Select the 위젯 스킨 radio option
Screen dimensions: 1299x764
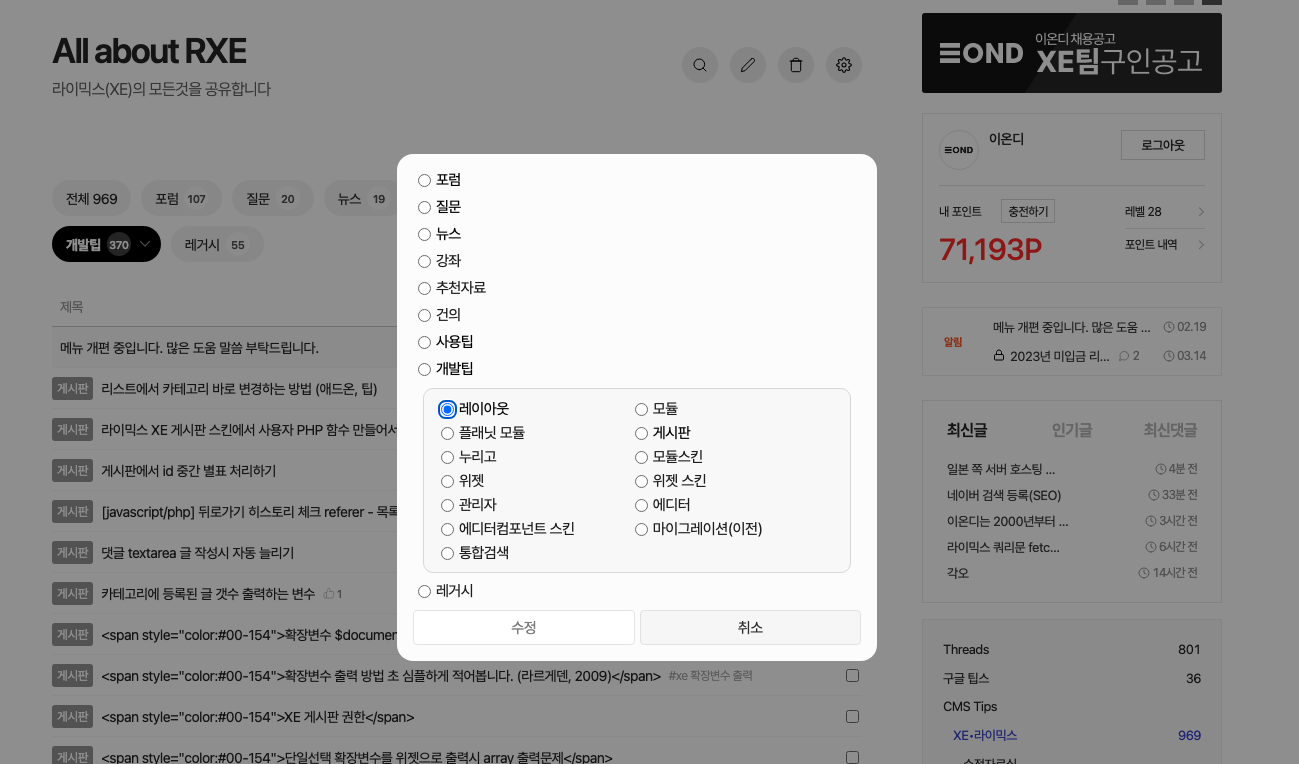coord(641,481)
